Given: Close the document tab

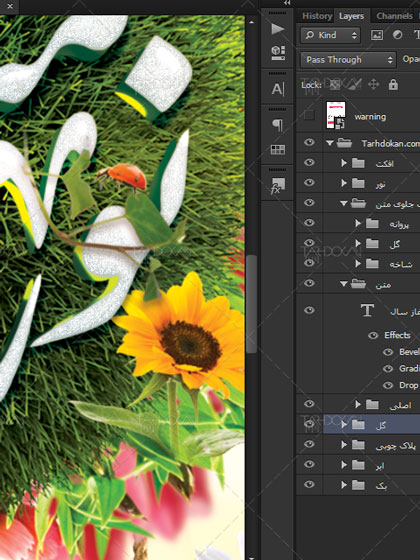Looking at the screenshot, I should [x=10, y=6].
